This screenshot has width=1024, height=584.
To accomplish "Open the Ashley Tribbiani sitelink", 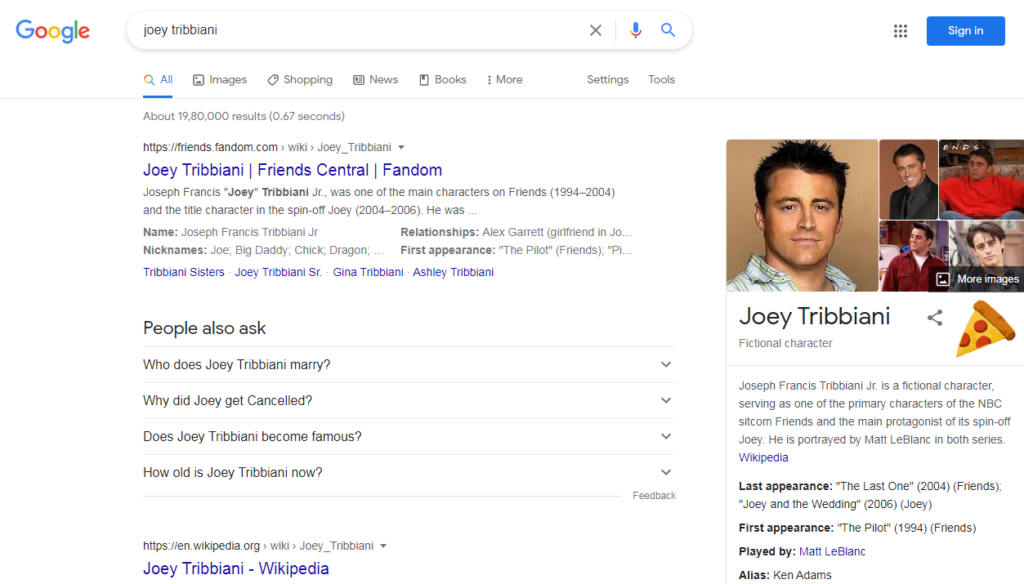I will 453,272.
